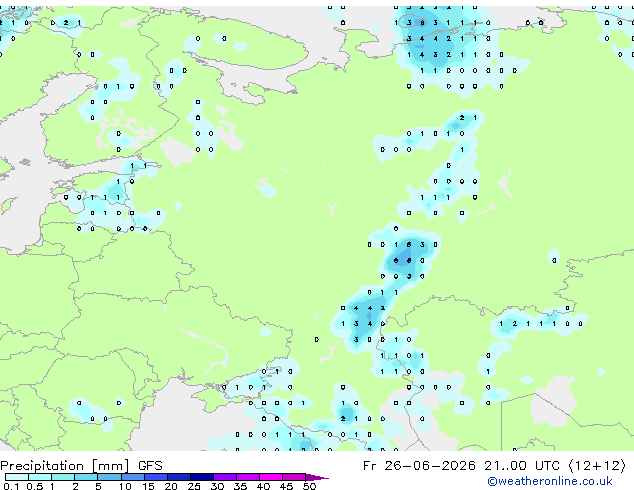Viewport: 634px width, 490px height.
Task: Click the legend label '15'
Action: [148, 486]
